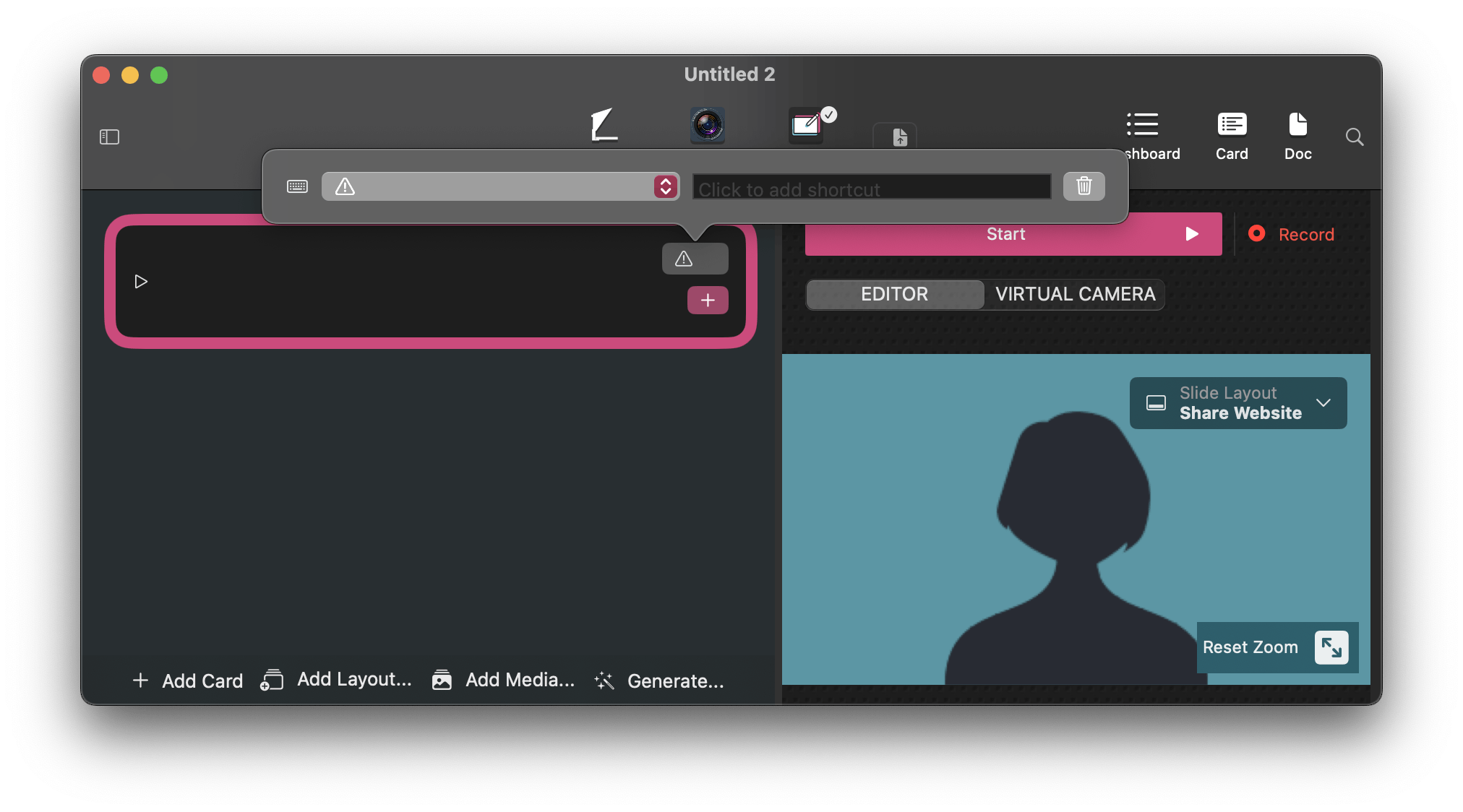The height and width of the screenshot is (812, 1463).
Task: Start recording with the Record button
Action: (x=1291, y=234)
